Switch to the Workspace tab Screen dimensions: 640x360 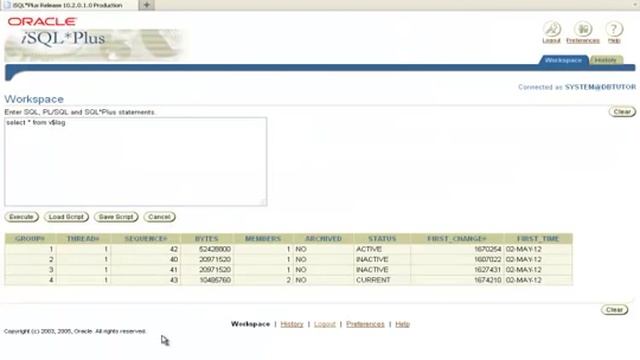563,60
